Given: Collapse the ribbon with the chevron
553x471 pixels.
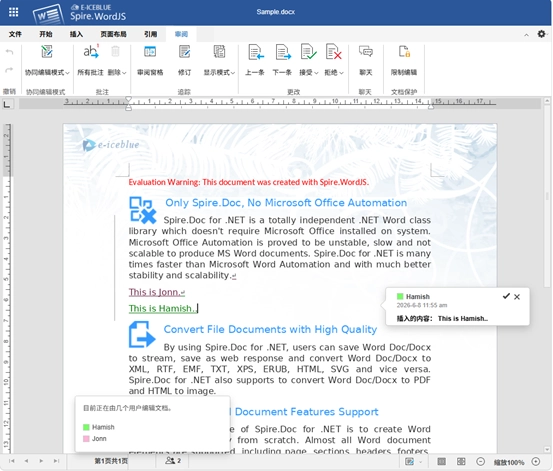Looking at the screenshot, I should click(x=526, y=35).
